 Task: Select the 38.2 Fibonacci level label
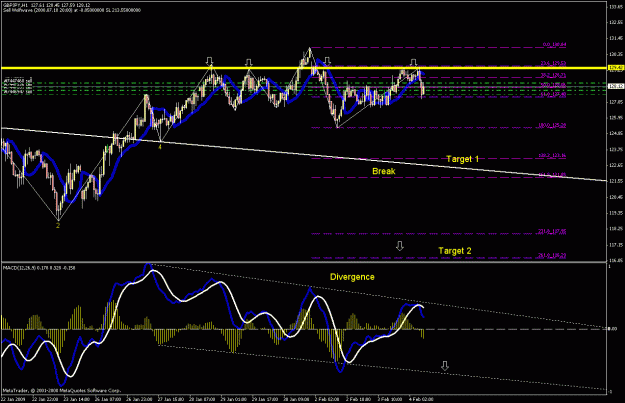tap(553, 75)
